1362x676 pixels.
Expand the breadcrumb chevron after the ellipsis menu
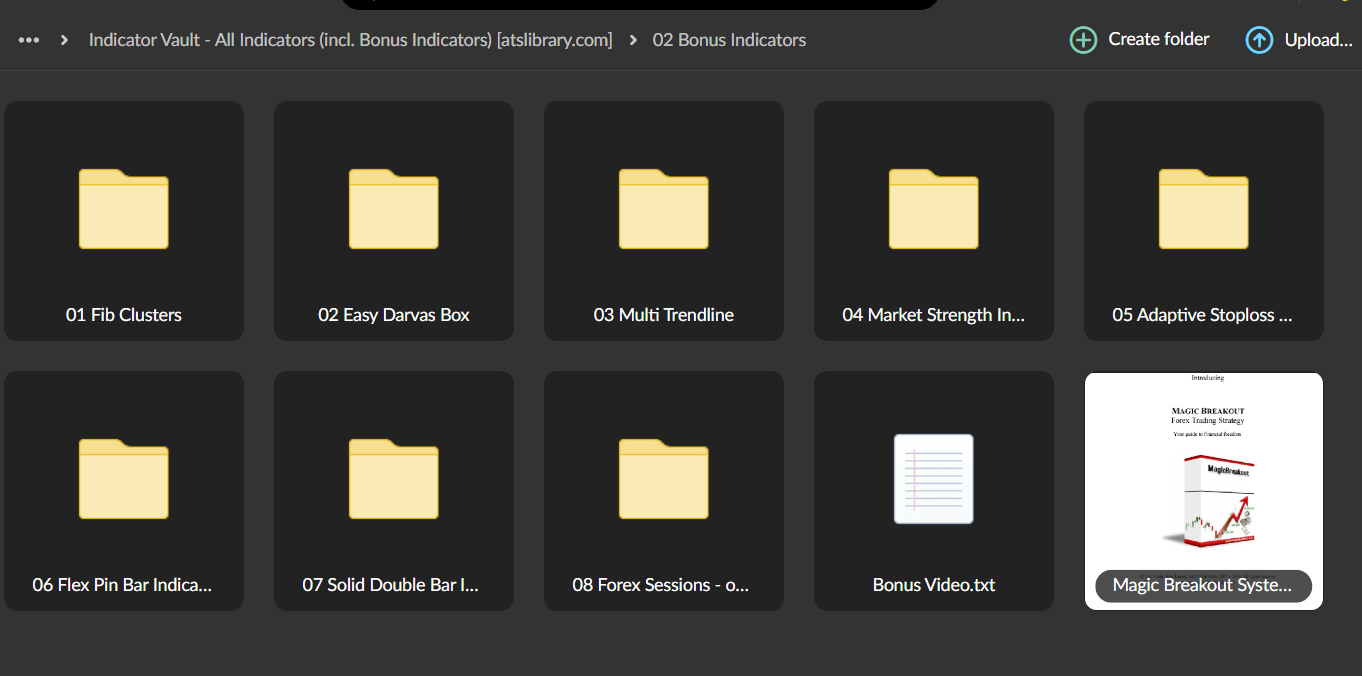(63, 39)
